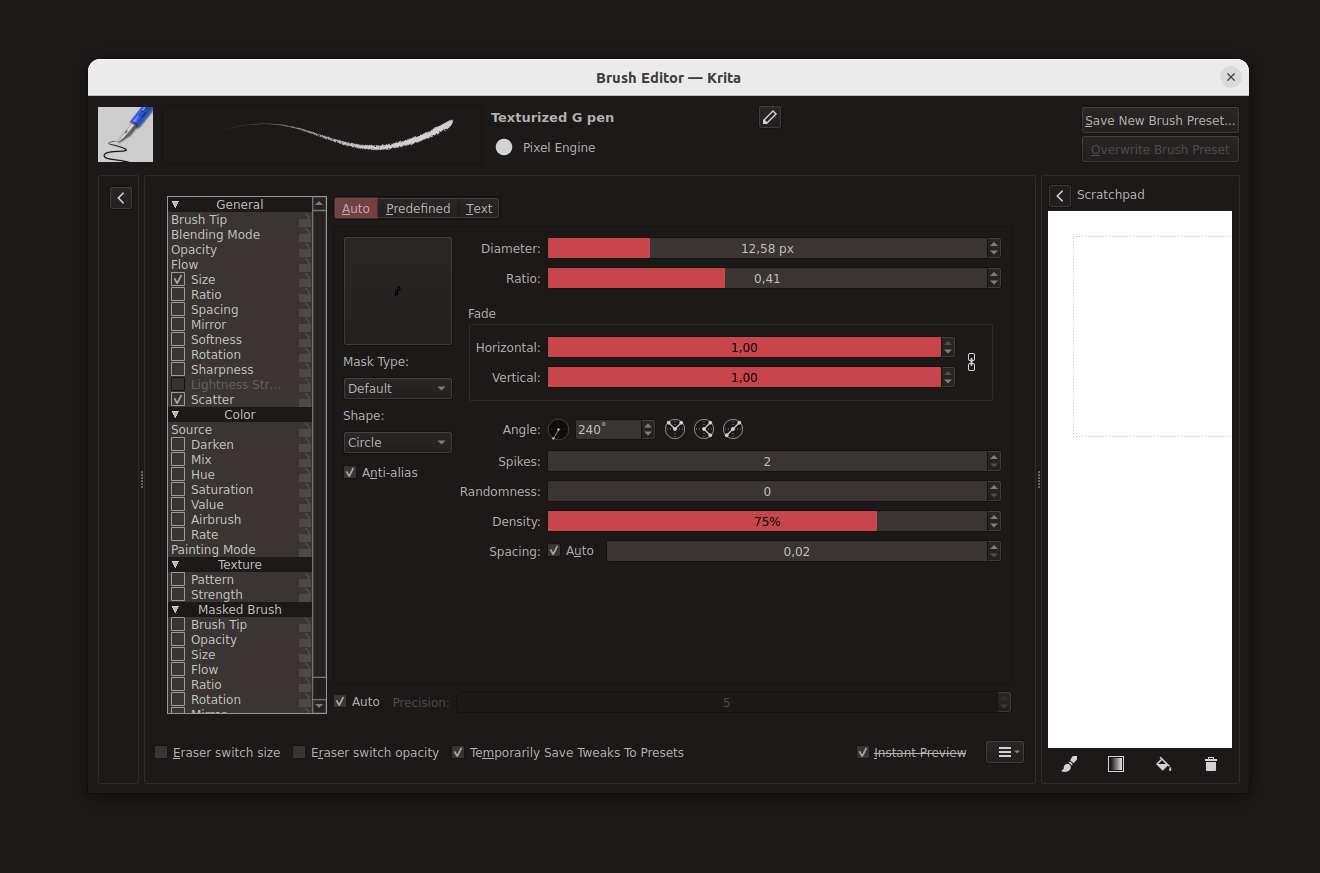
Task: Collapse the General section
Action: click(x=175, y=205)
